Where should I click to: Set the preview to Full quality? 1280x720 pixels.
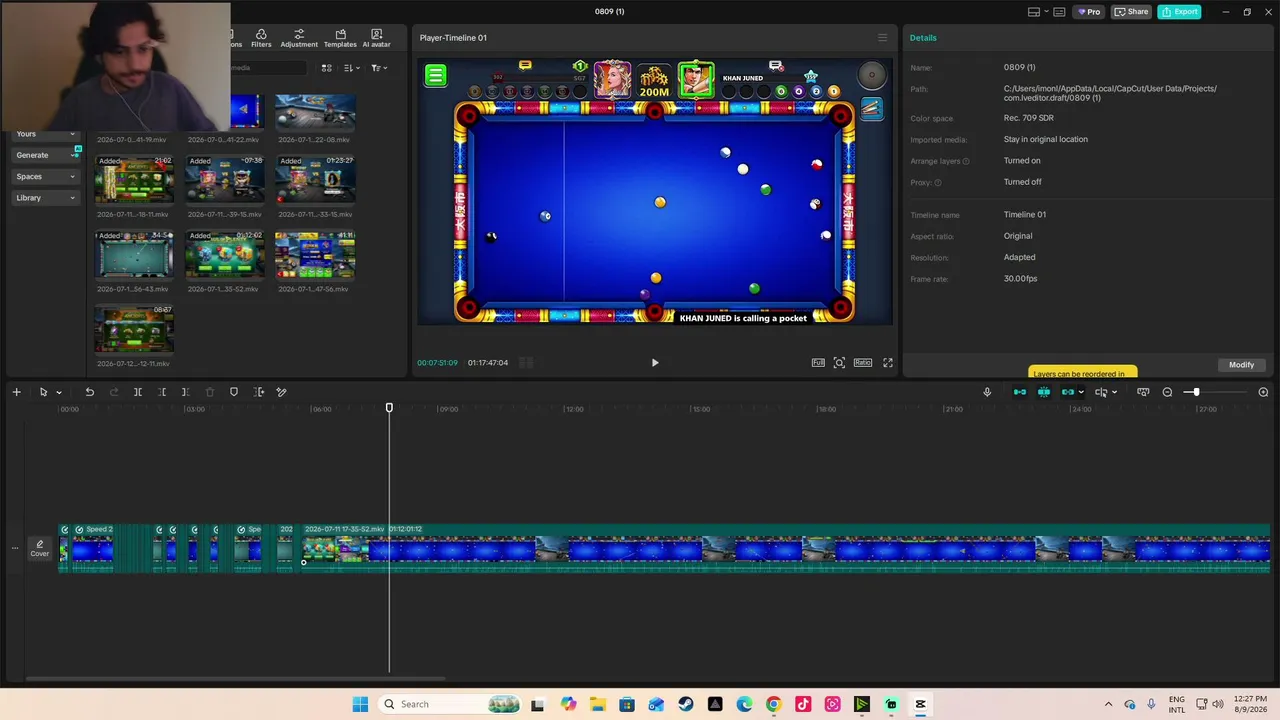[818, 363]
